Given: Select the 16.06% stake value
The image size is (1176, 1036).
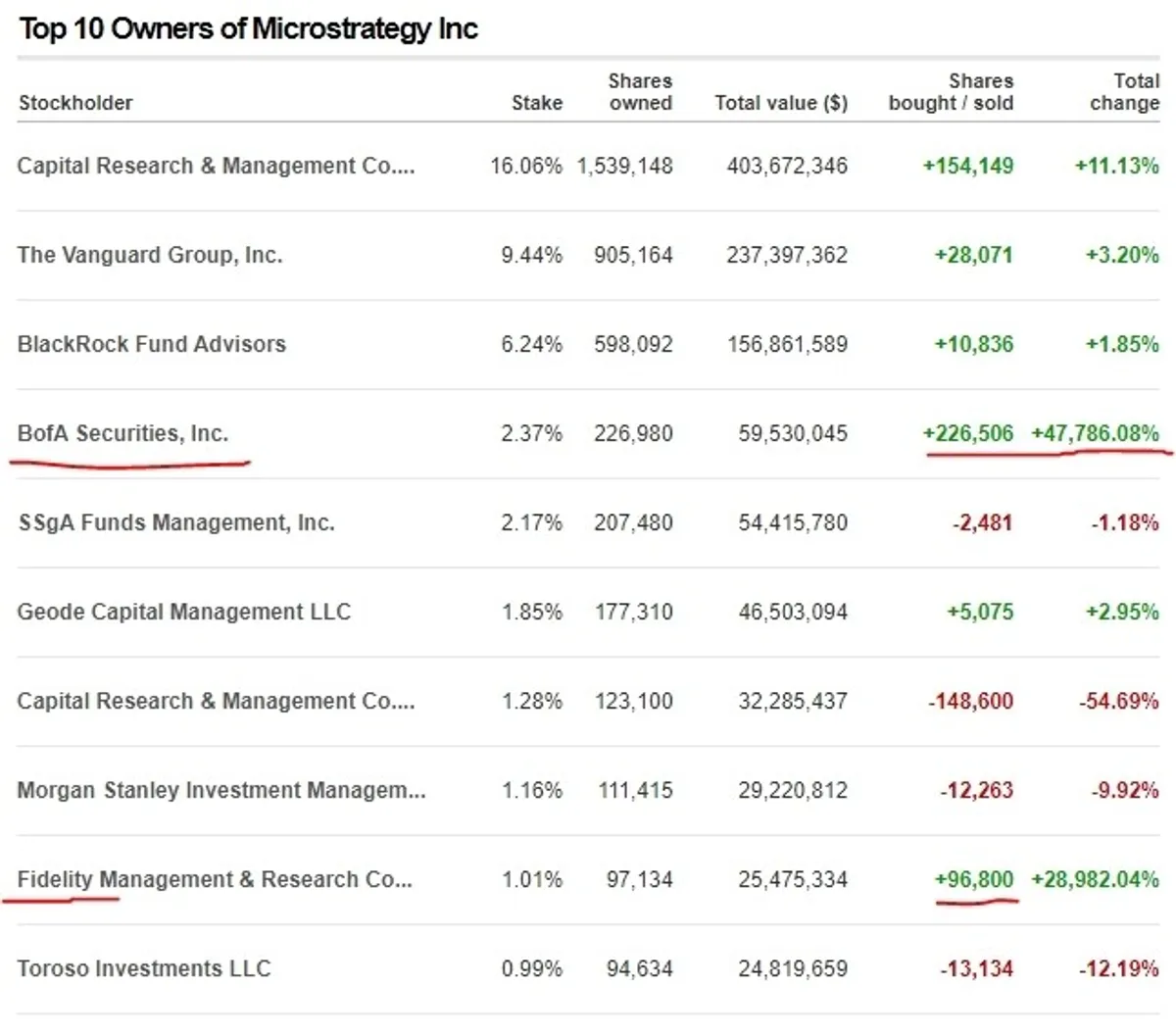Looking at the screenshot, I should click(526, 166).
